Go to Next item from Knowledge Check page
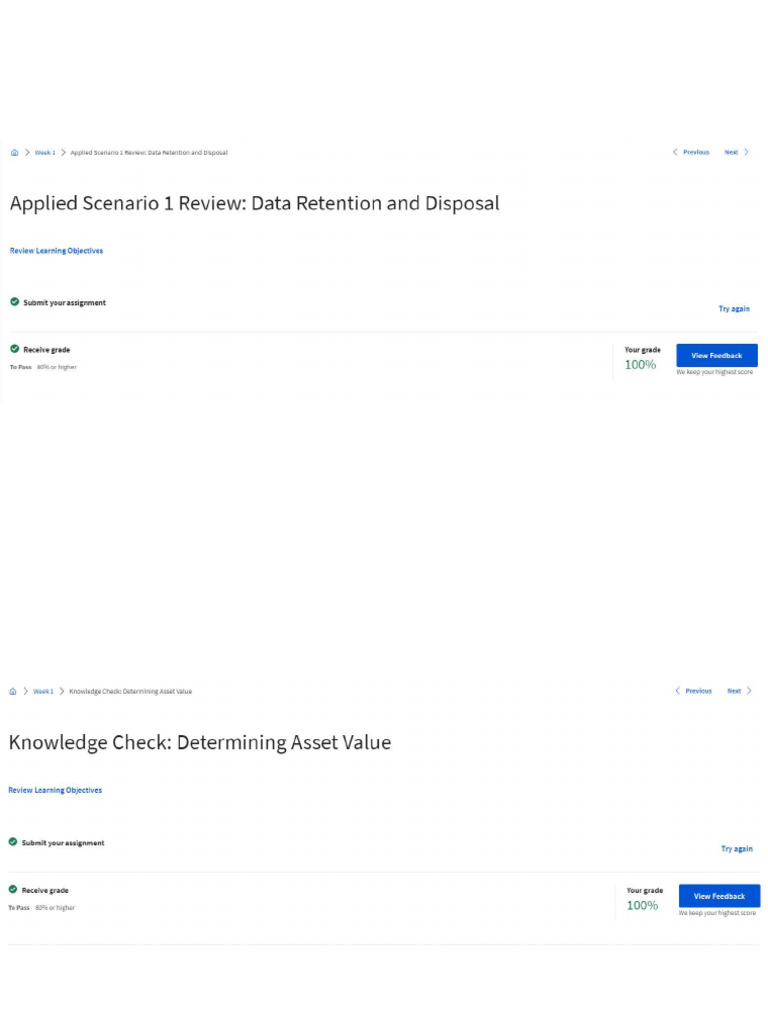Viewport: 768px width, 1024px height. click(x=734, y=691)
